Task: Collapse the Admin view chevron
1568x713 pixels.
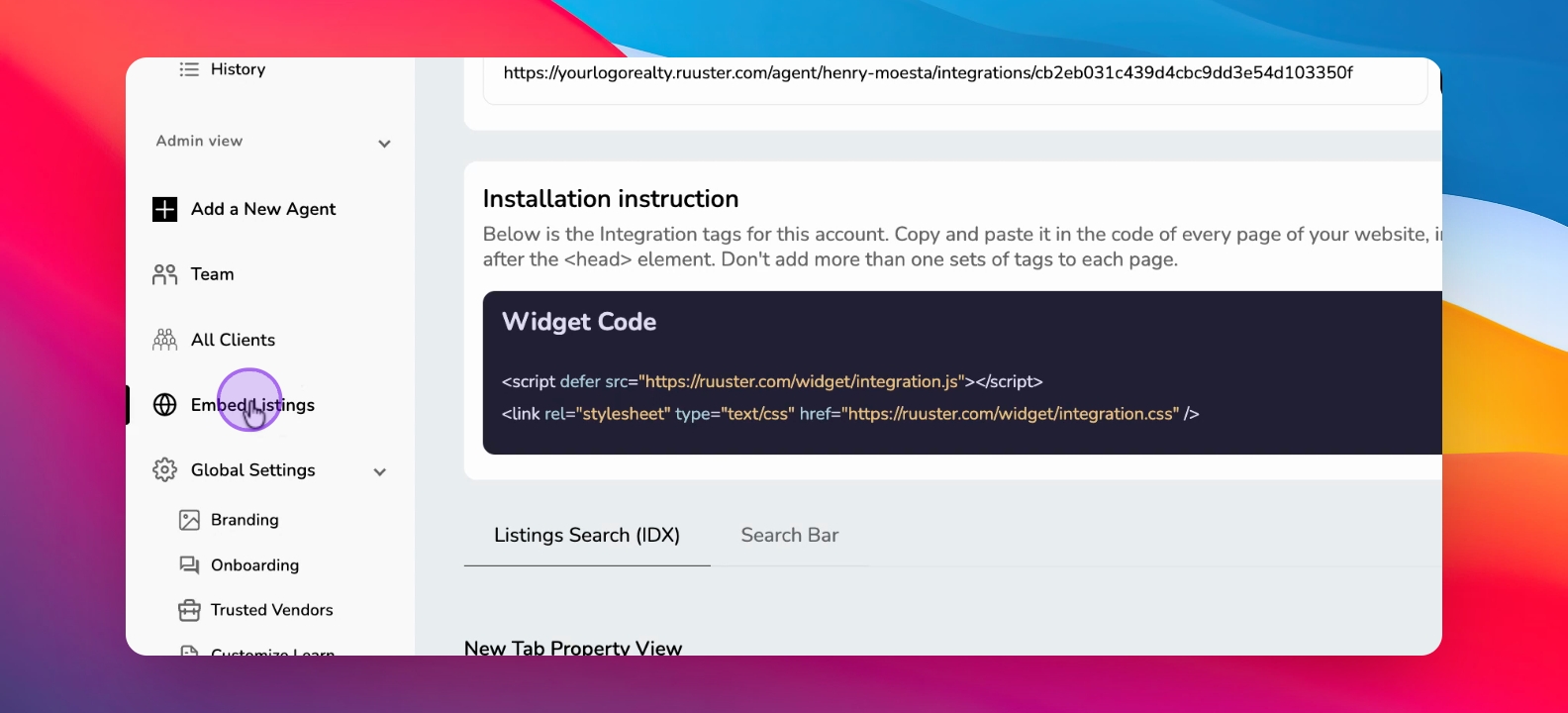Action: click(x=384, y=144)
